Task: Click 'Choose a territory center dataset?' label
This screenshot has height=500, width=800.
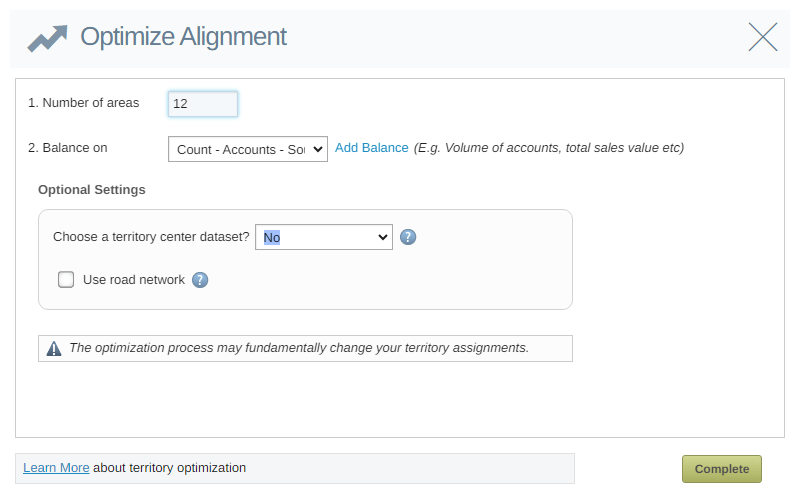Action: point(151,237)
